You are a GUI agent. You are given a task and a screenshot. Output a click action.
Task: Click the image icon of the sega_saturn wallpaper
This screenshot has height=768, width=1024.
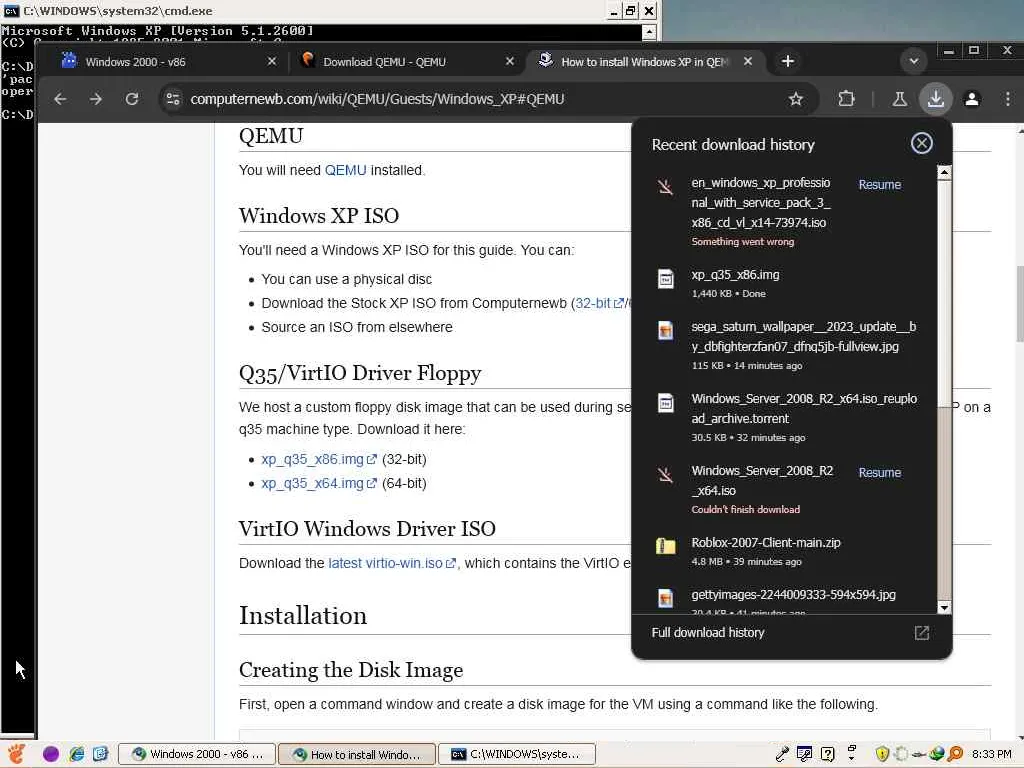[x=665, y=330]
